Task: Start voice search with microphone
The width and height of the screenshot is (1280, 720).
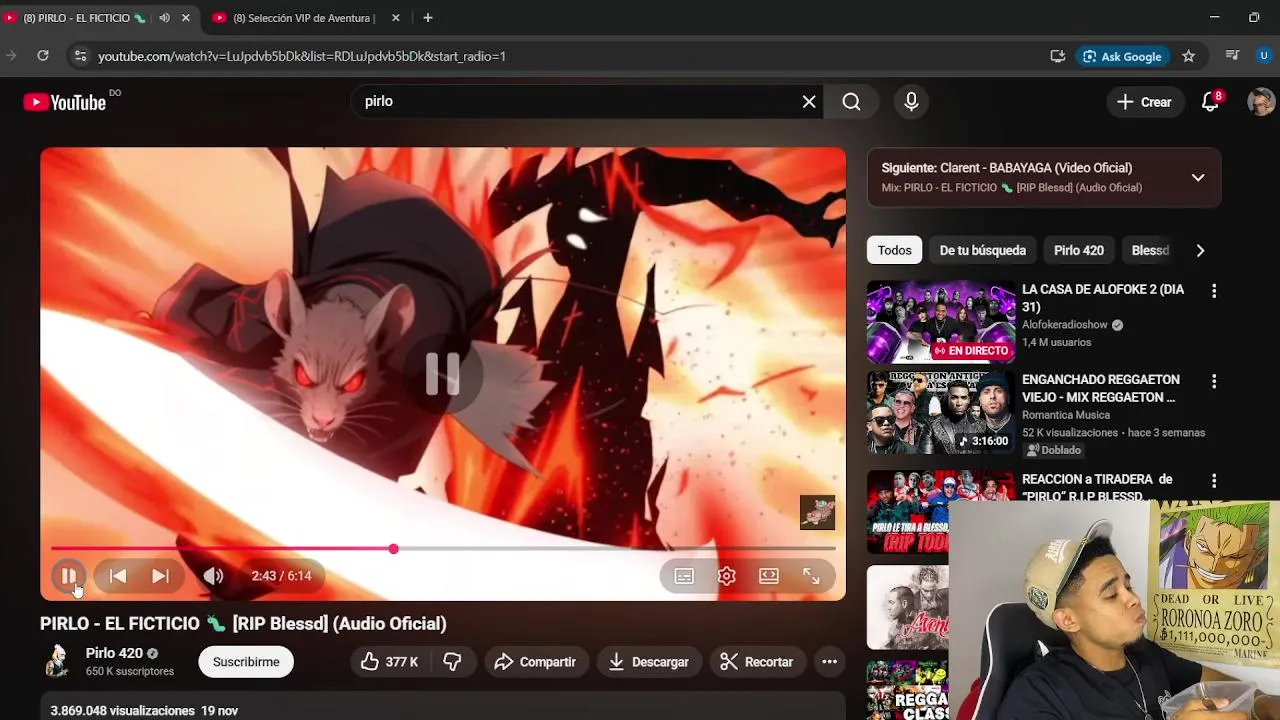Action: (911, 102)
